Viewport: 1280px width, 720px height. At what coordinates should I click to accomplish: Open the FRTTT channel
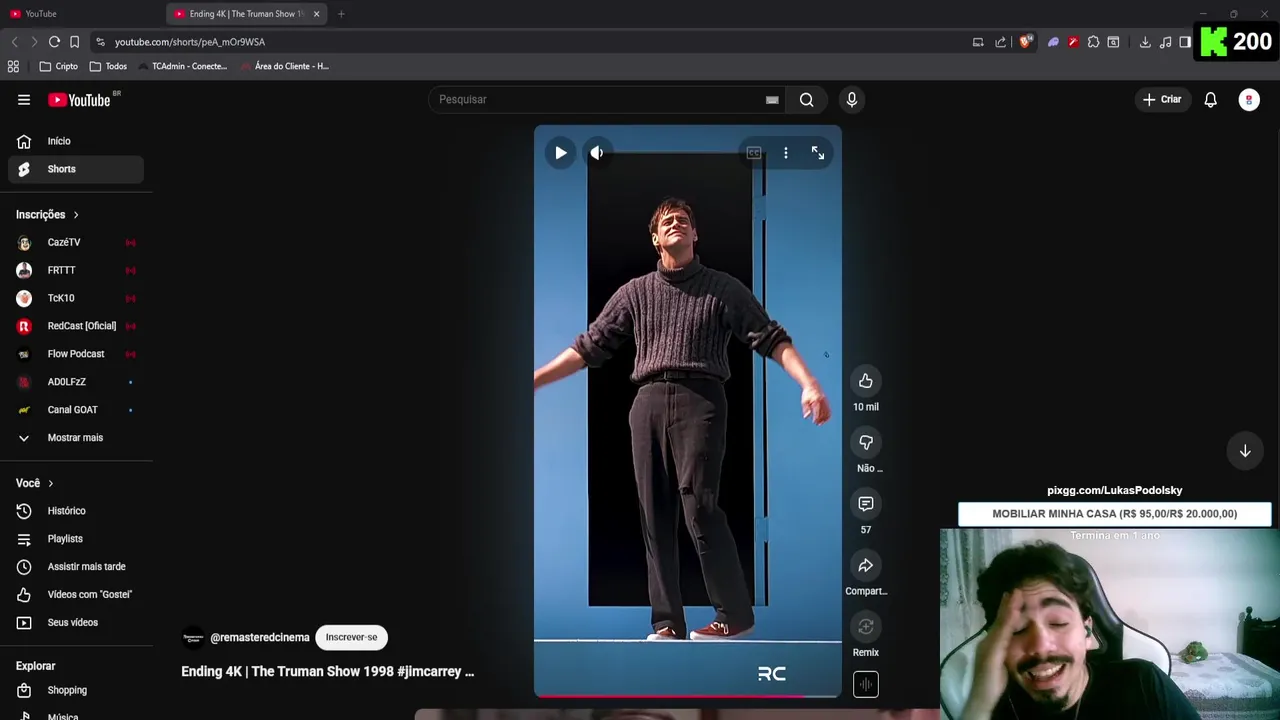(76, 270)
